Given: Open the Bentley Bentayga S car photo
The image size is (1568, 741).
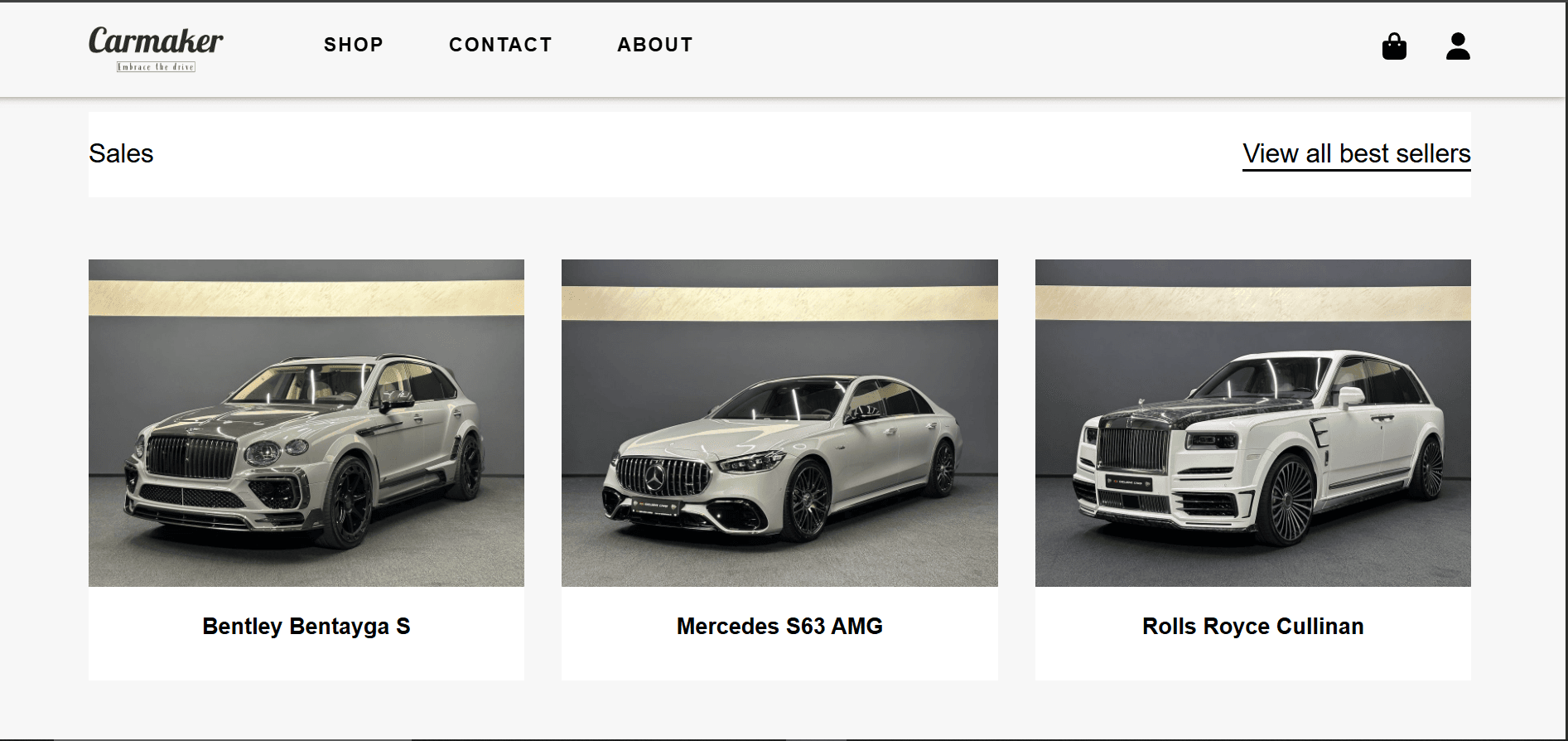Looking at the screenshot, I should 306,423.
